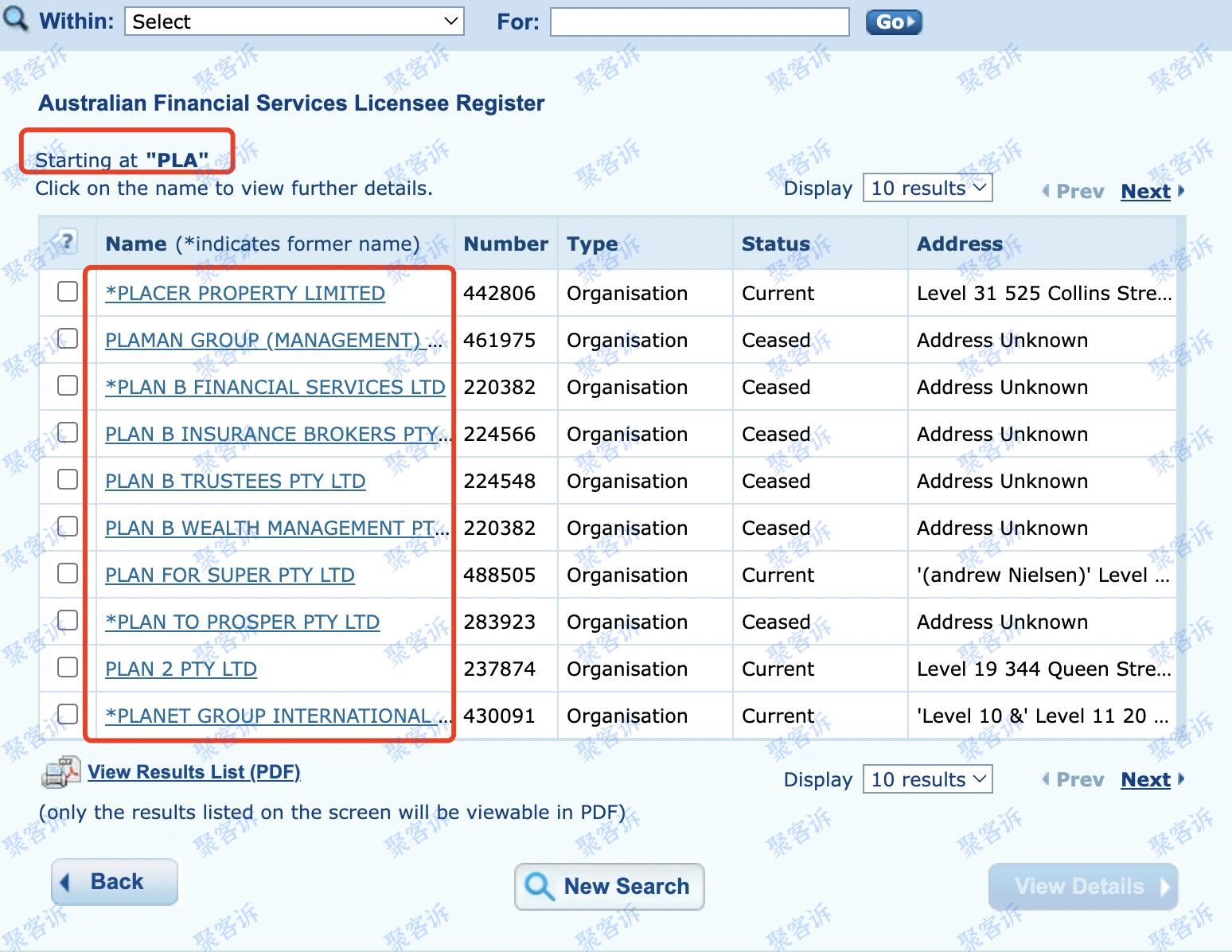Go to Next page using bottom link
Viewport: 1232px width, 952px height.
pyautogui.click(x=1145, y=779)
